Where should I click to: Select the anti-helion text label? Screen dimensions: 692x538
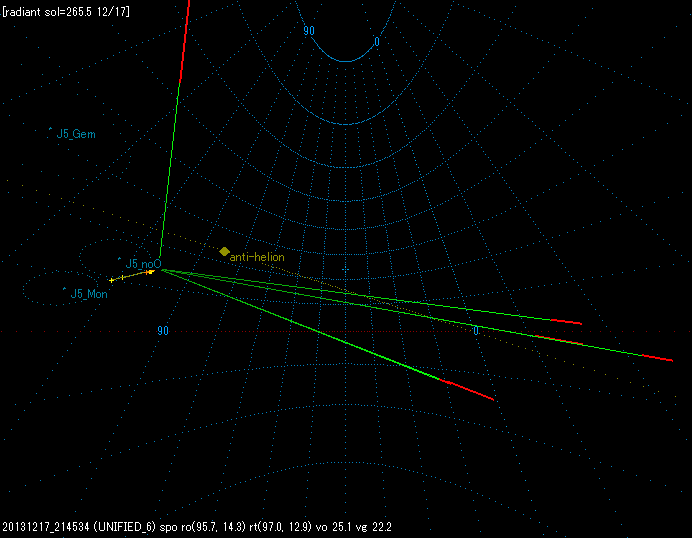point(257,257)
